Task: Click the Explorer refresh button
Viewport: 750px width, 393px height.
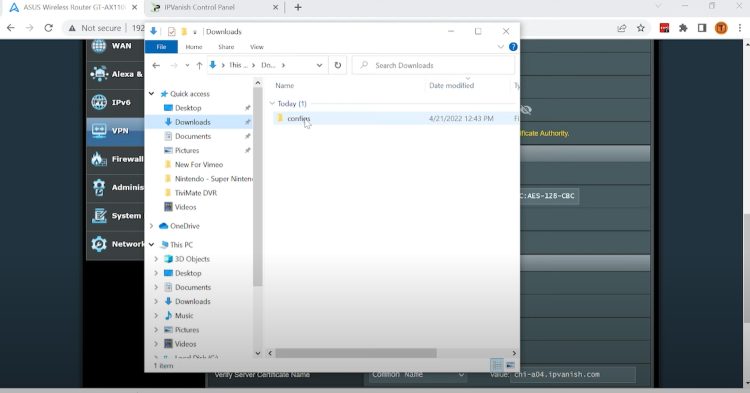Action: pos(338,66)
